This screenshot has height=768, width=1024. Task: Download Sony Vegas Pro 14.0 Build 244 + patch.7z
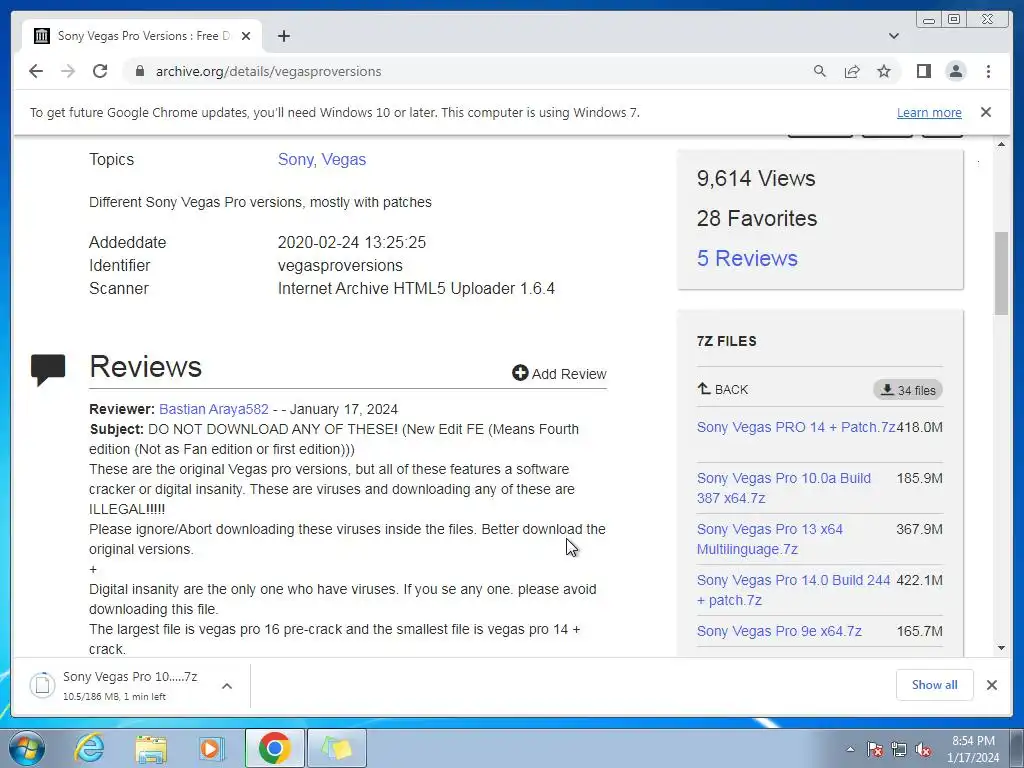point(793,590)
